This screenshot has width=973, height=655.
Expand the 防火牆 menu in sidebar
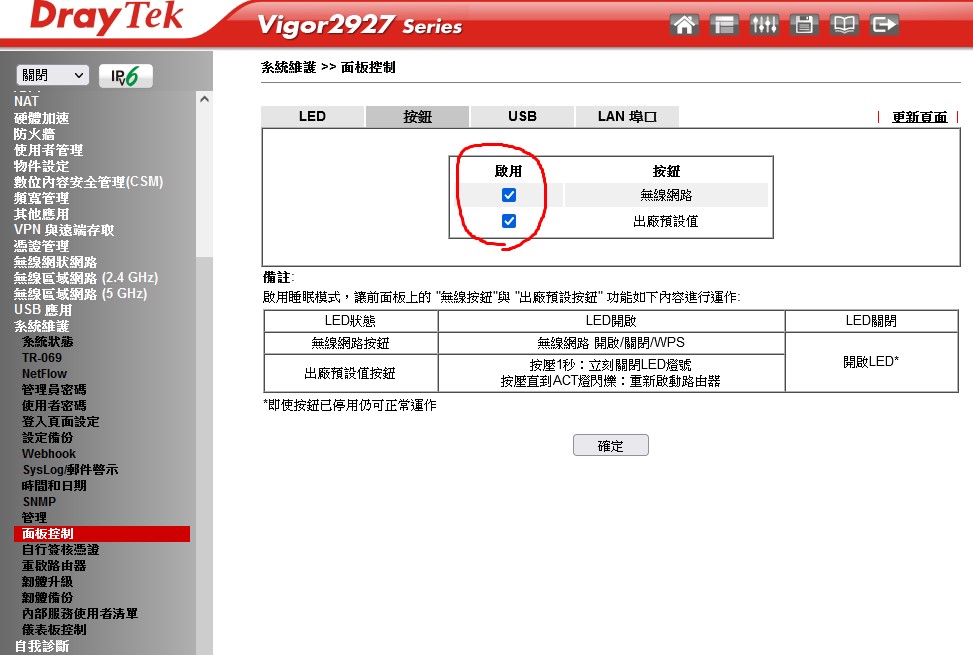click(34, 134)
